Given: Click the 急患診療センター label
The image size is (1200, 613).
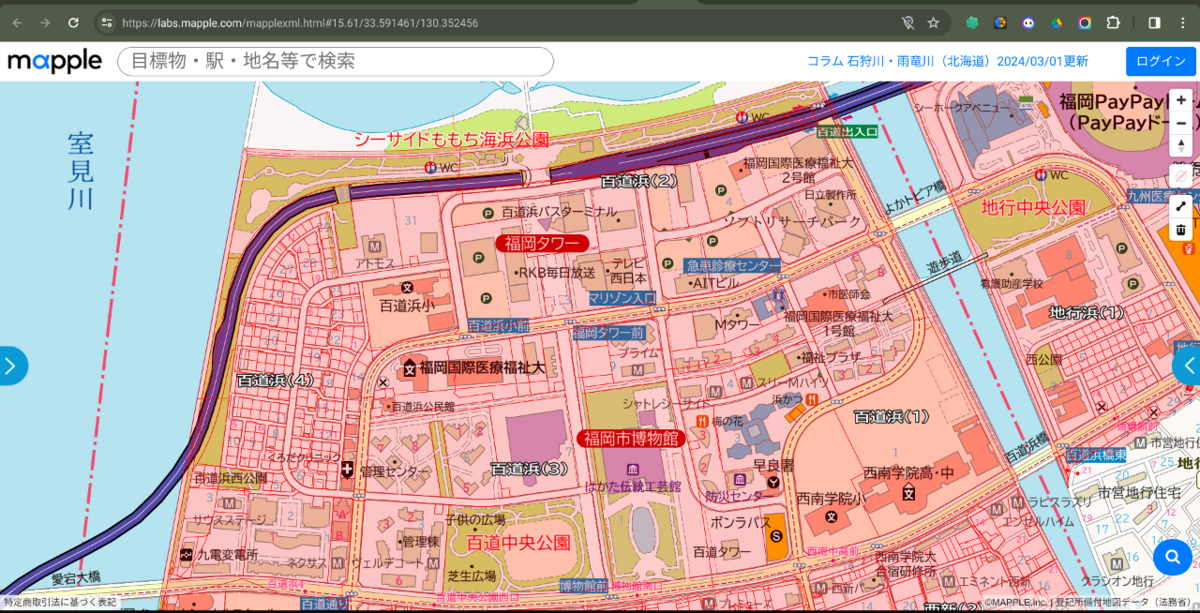Looking at the screenshot, I should (733, 265).
